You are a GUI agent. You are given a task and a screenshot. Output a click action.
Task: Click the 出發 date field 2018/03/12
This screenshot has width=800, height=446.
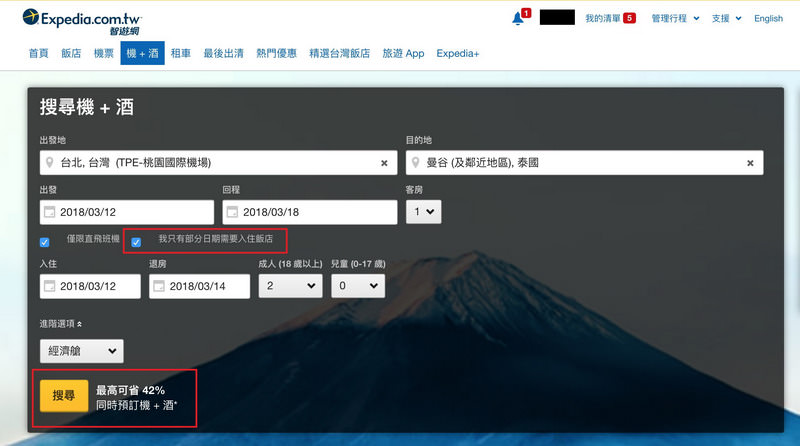[x=127, y=212]
